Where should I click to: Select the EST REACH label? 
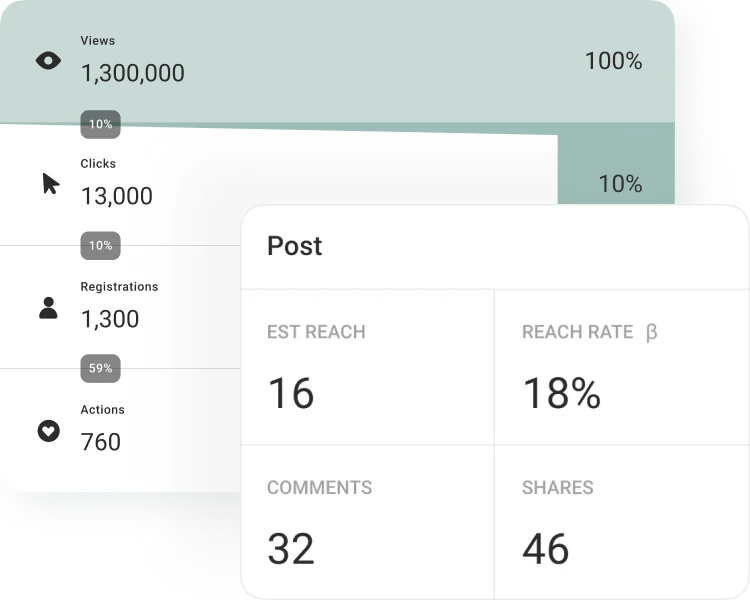pos(316,332)
